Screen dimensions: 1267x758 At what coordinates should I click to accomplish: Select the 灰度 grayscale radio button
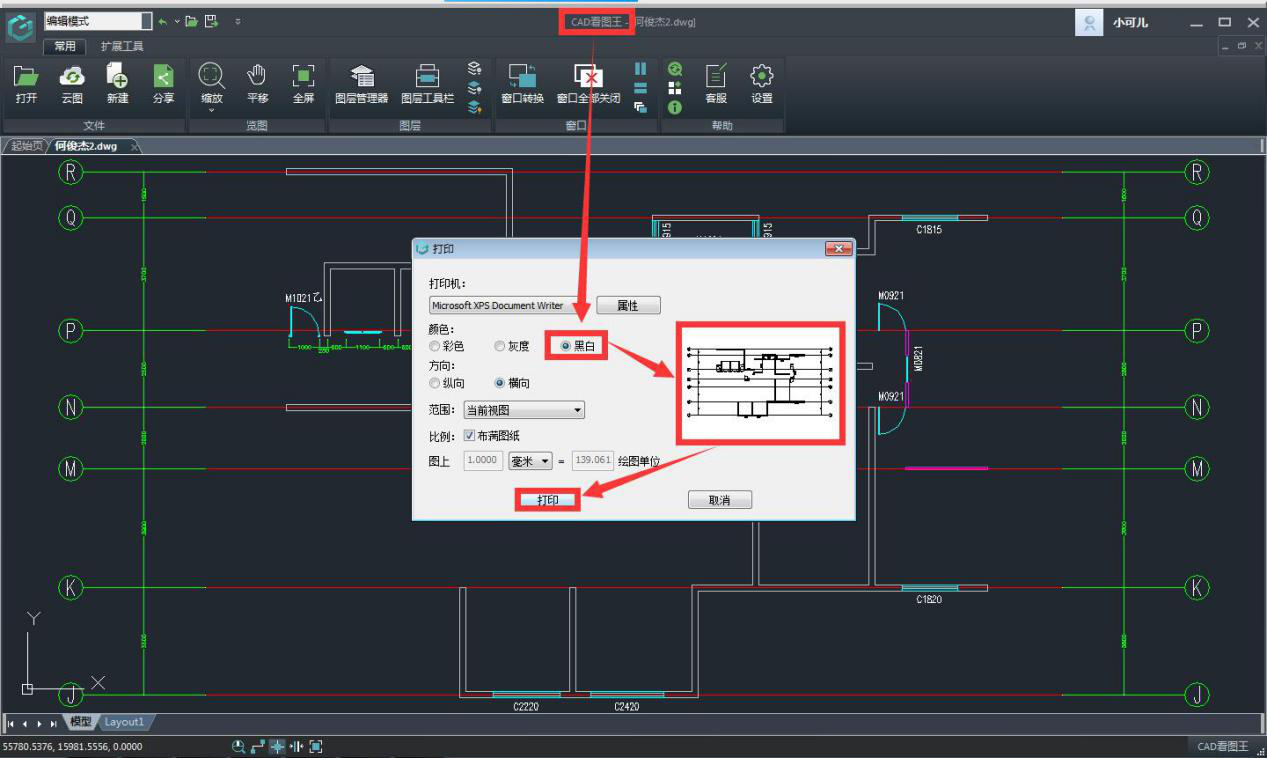pos(500,346)
